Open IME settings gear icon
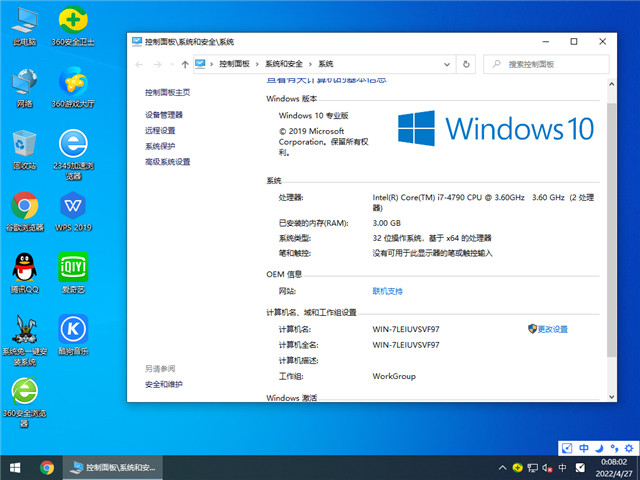The height and width of the screenshot is (480, 640). pos(629,448)
